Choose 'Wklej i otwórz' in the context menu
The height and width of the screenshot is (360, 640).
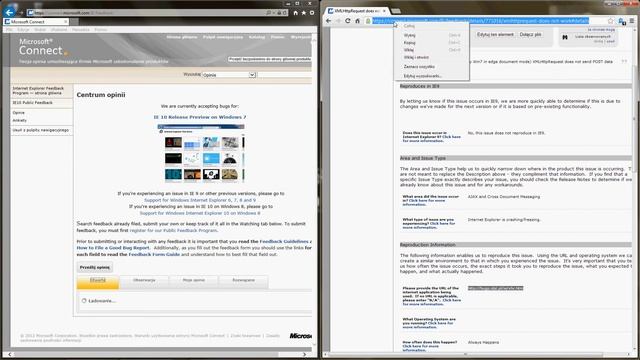(431, 58)
